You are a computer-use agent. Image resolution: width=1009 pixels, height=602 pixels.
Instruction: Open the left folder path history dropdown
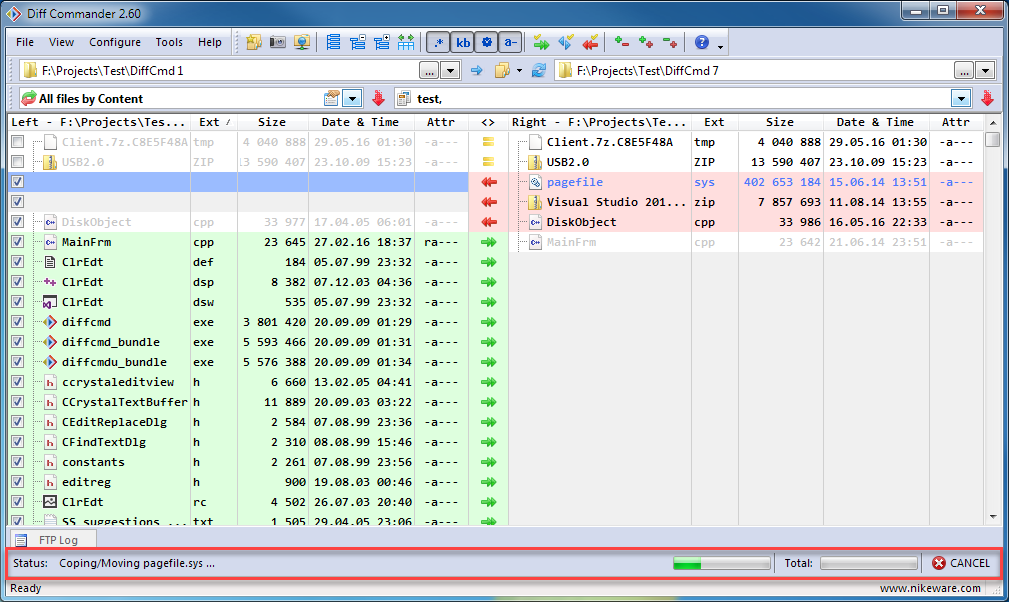point(450,70)
